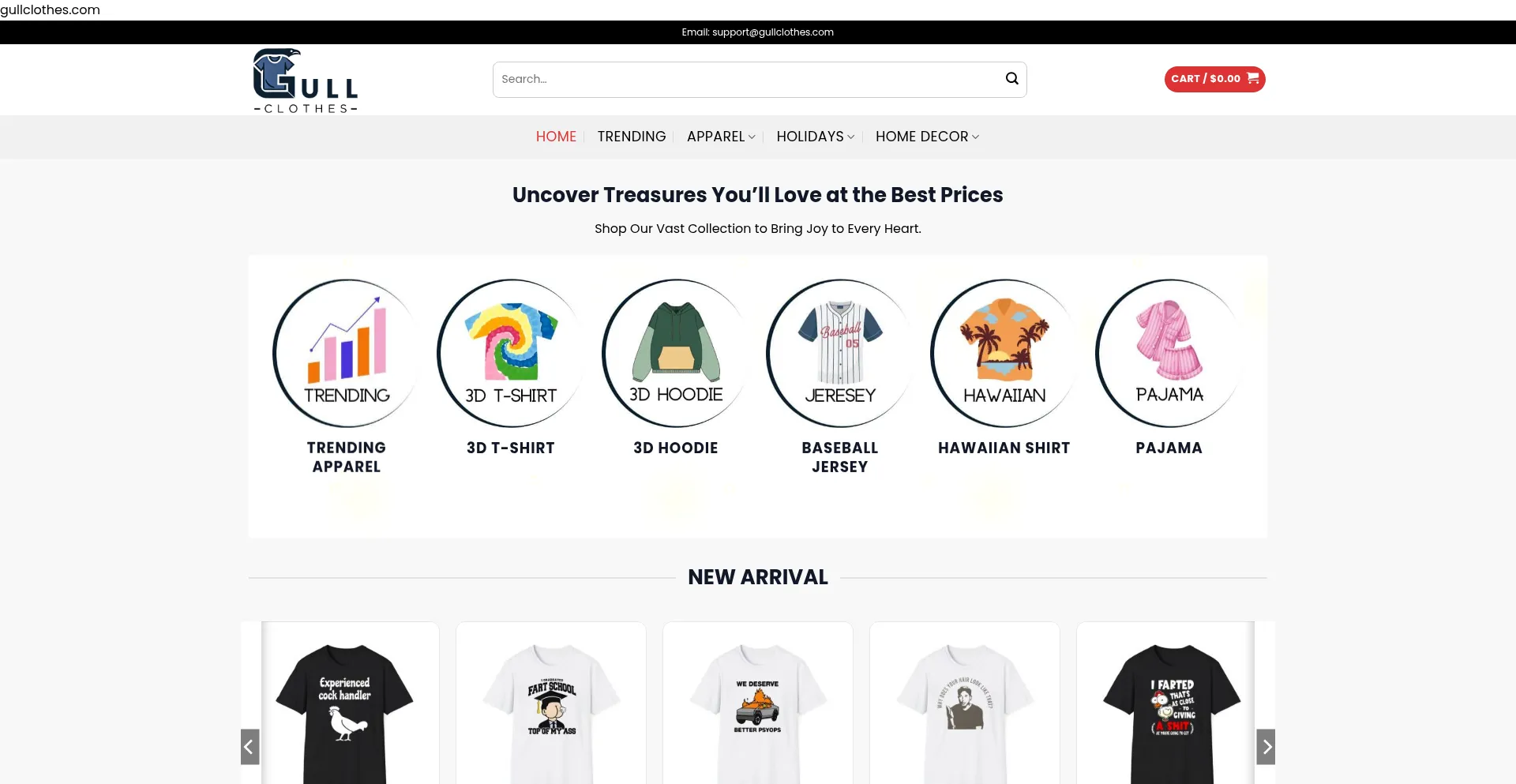Select the pink Pajama category icon

tap(1169, 353)
